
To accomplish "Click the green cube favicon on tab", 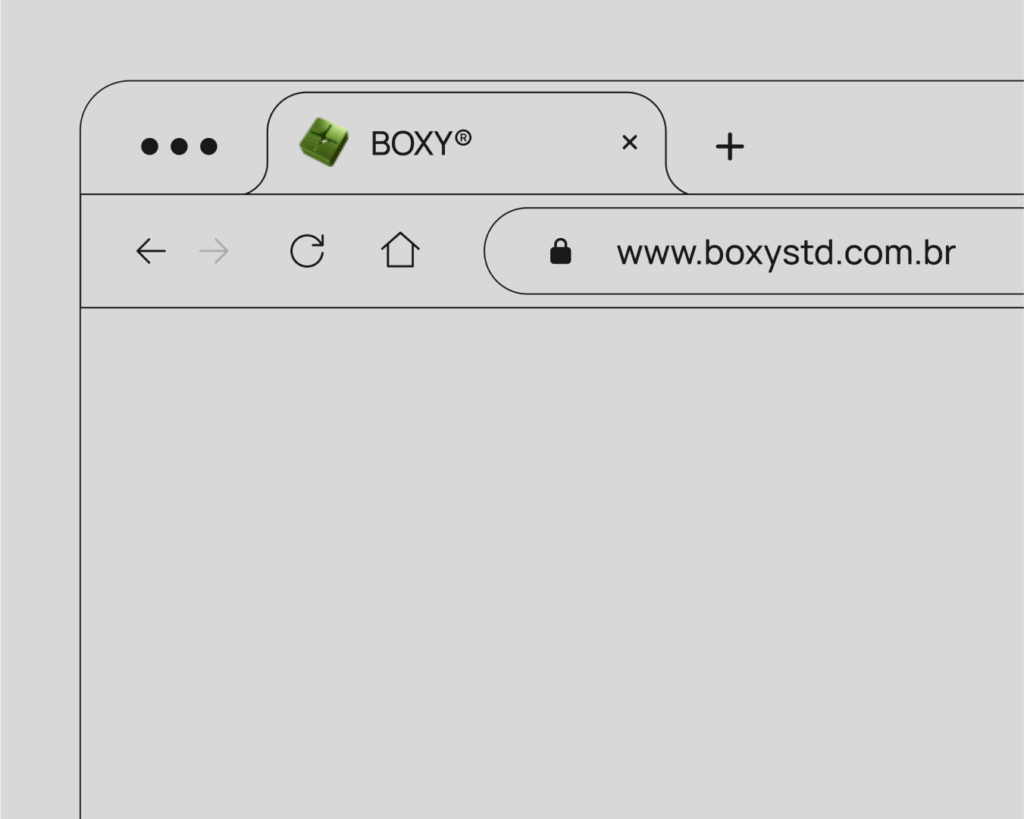I will pos(324,142).
